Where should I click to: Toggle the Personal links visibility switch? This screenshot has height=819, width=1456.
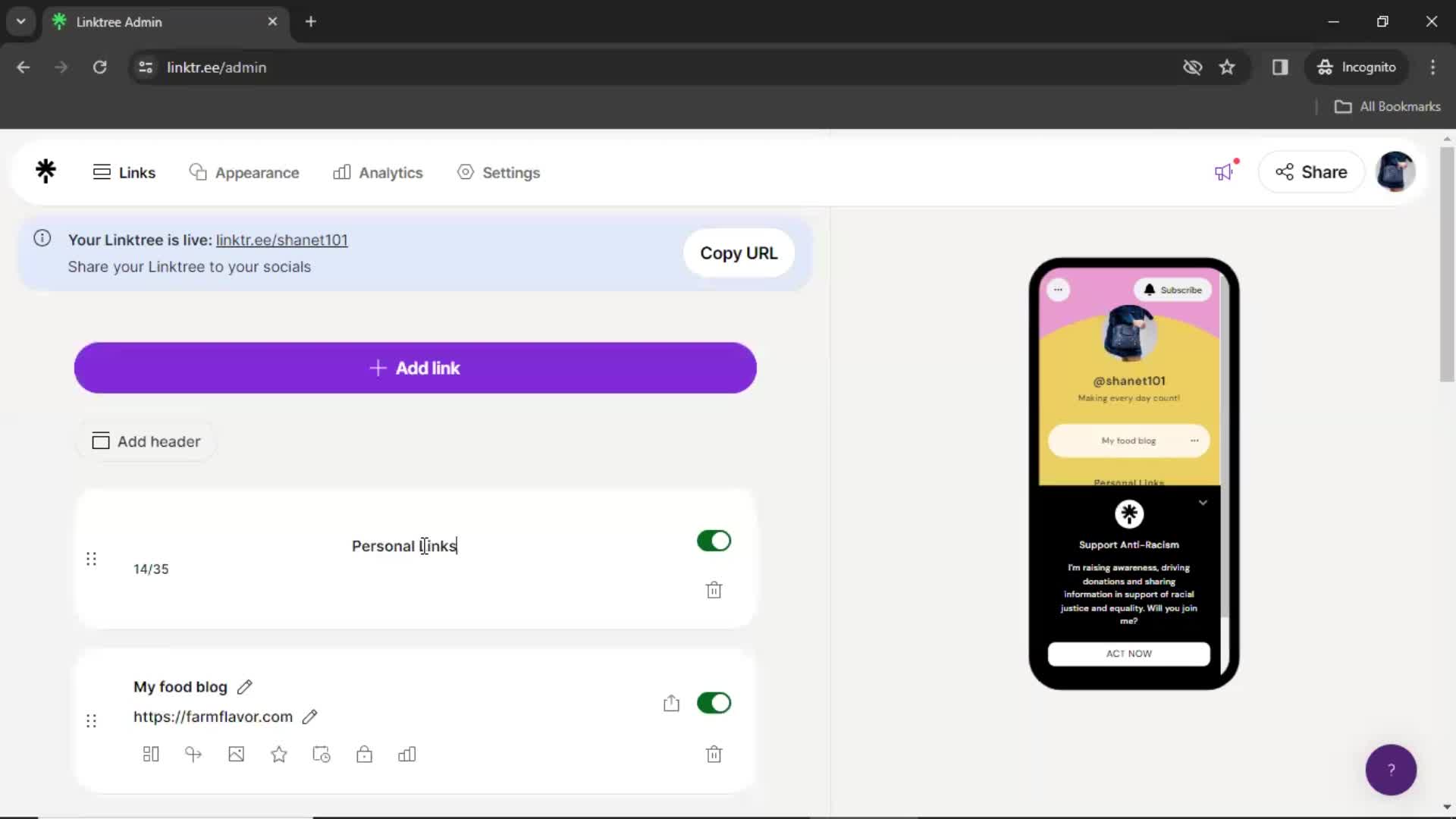pos(715,541)
